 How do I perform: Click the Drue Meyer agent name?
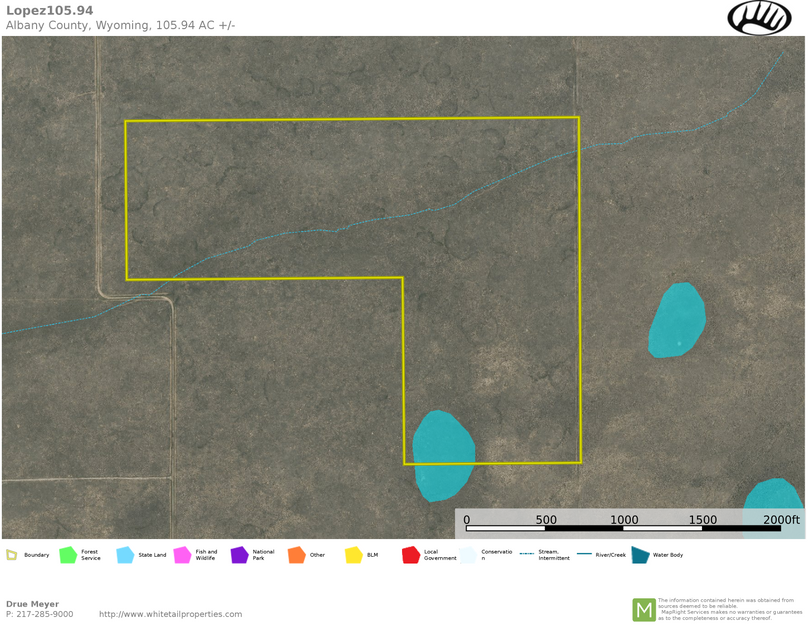(32, 604)
